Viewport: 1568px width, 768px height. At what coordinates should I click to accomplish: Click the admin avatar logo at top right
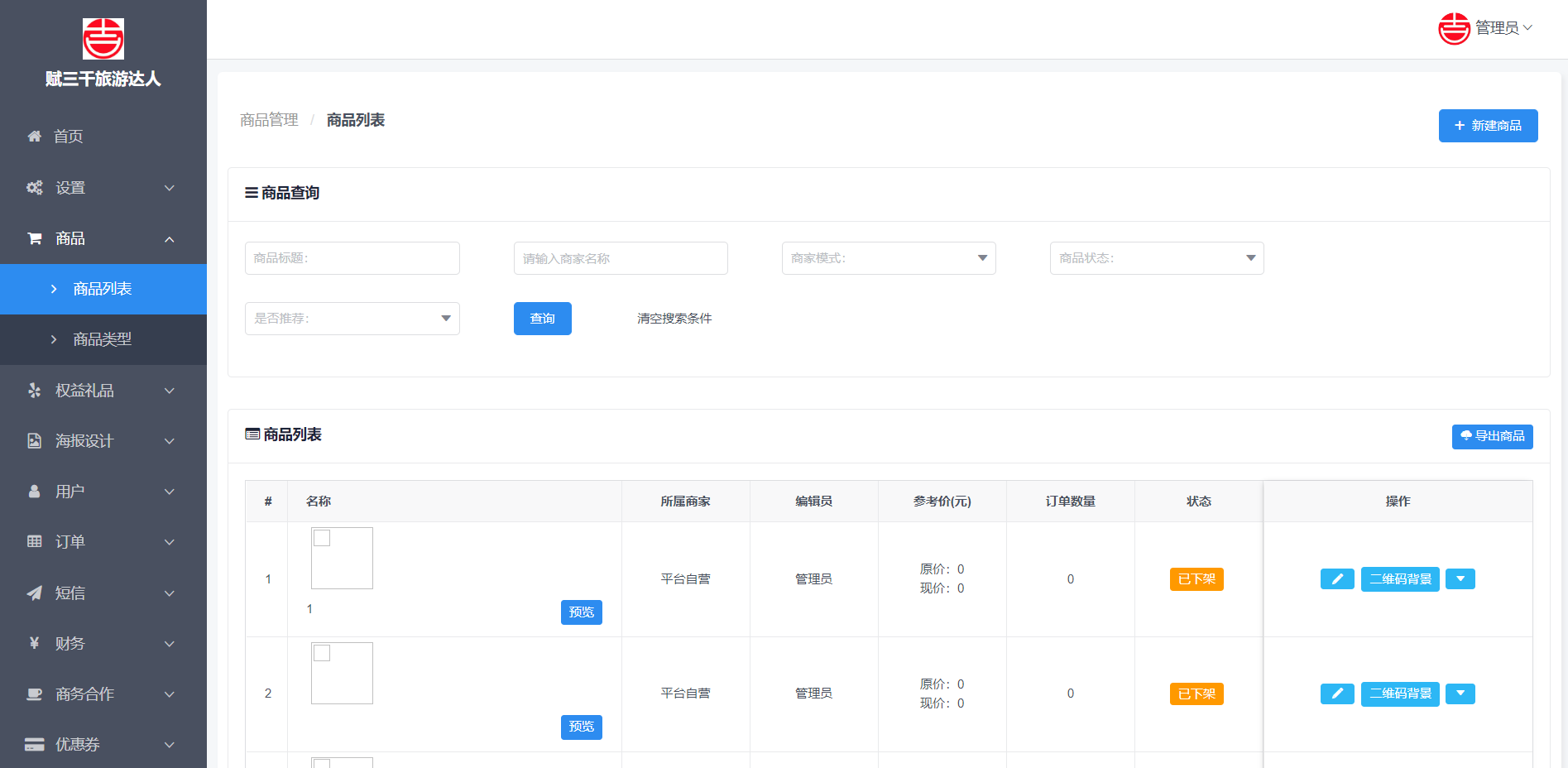pos(1454,28)
